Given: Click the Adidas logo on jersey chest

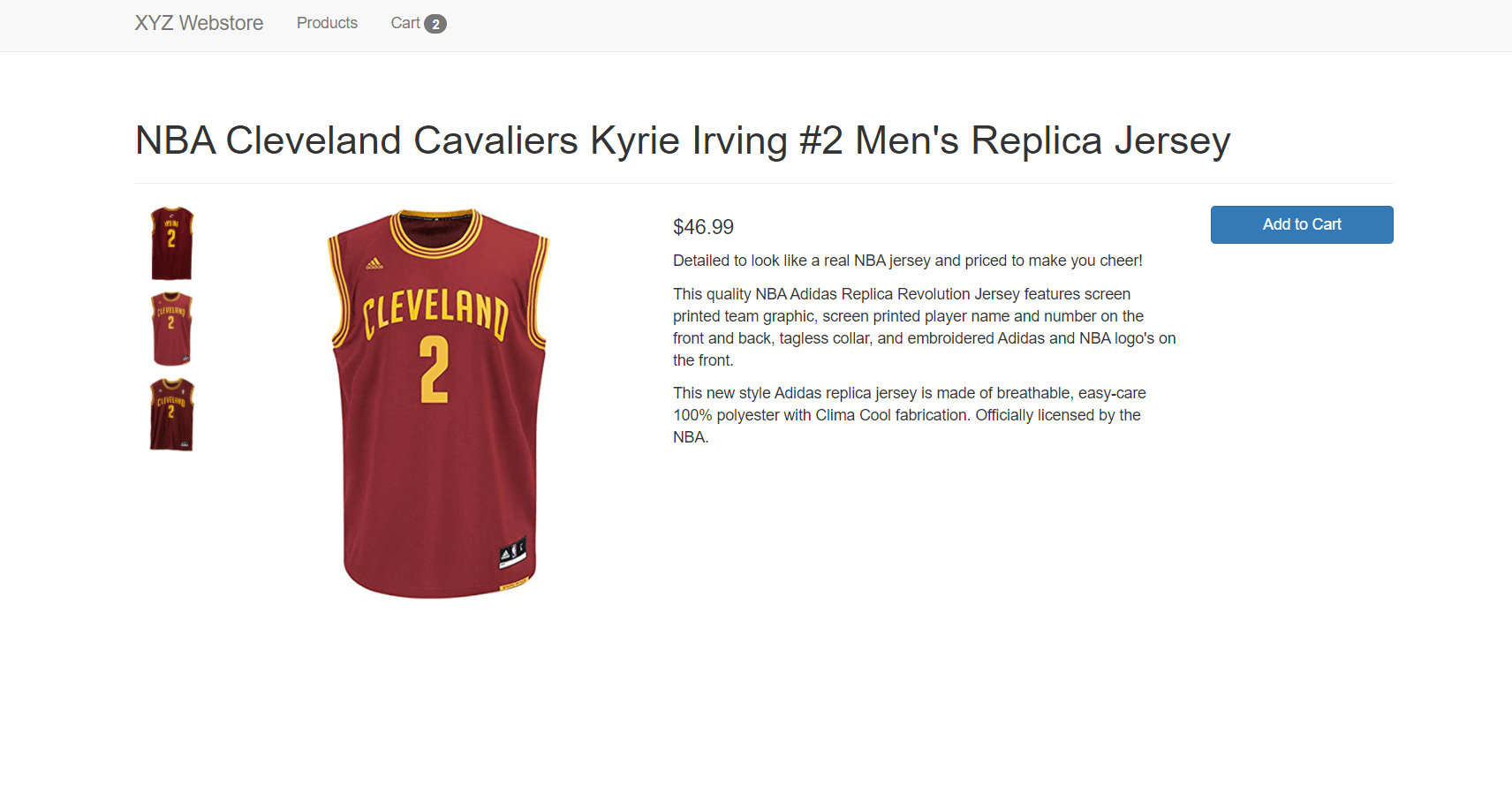Looking at the screenshot, I should (374, 263).
